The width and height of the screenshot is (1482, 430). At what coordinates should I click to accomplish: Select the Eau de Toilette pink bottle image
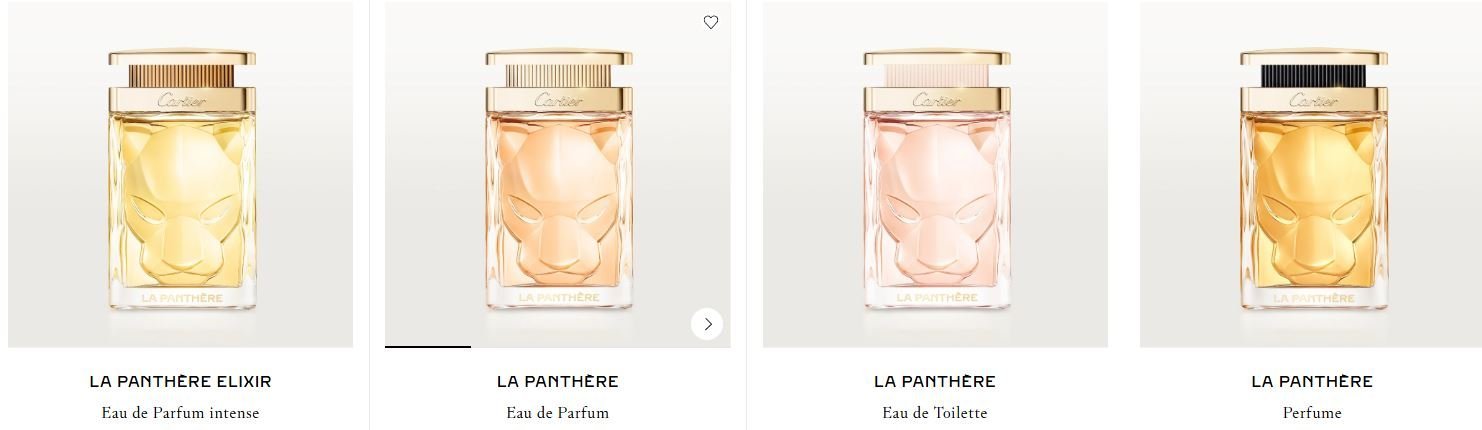pyautogui.click(x=935, y=174)
